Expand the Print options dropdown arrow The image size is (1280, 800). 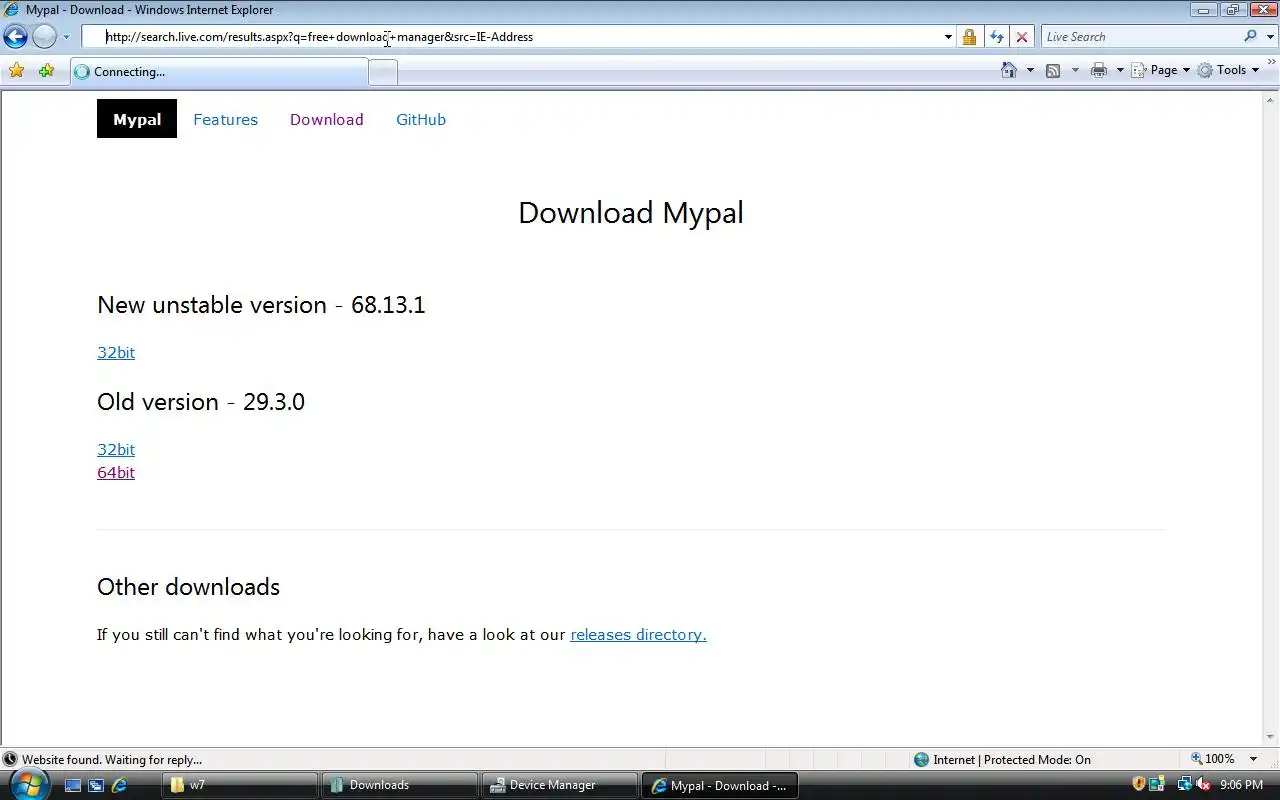tap(1120, 70)
